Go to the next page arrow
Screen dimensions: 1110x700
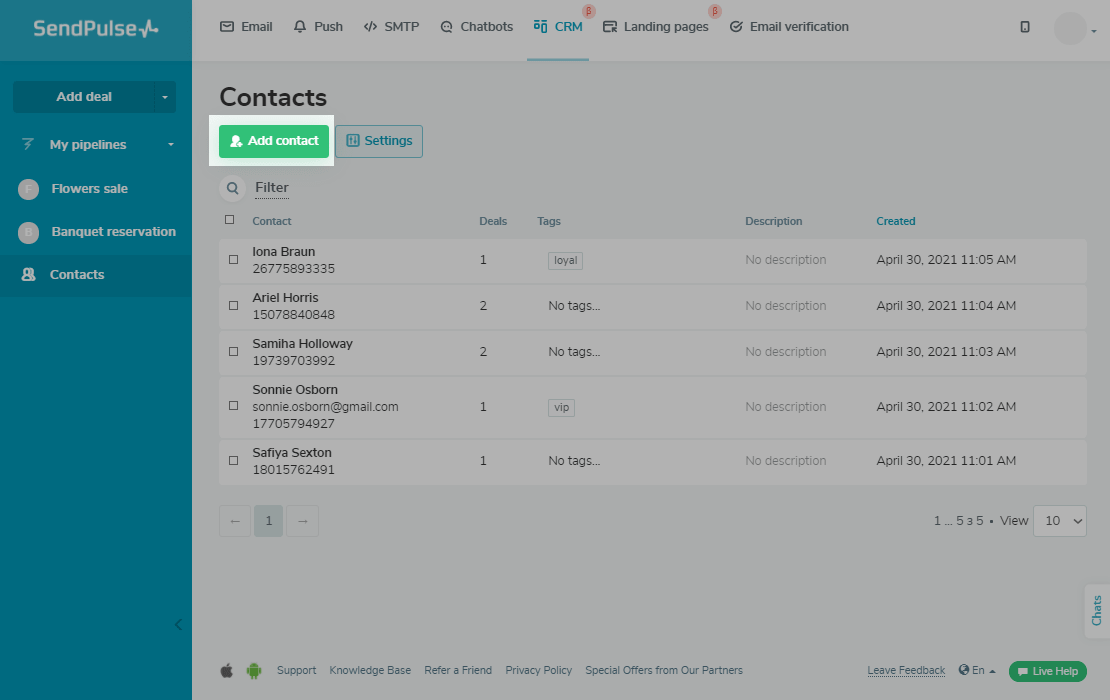point(303,521)
